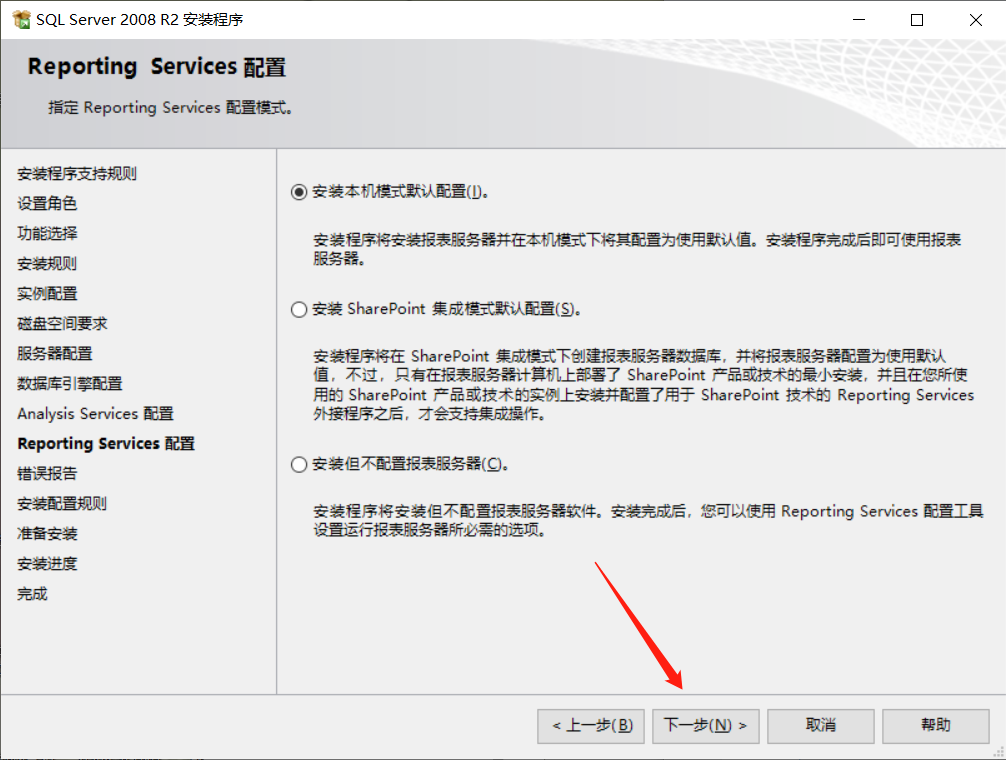
Task: Click 磁盘空间要求 step in sidebar
Action: [x=62, y=324]
